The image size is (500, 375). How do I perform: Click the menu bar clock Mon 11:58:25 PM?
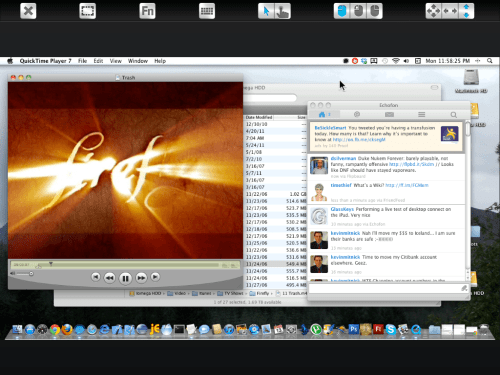pyautogui.click(x=447, y=61)
